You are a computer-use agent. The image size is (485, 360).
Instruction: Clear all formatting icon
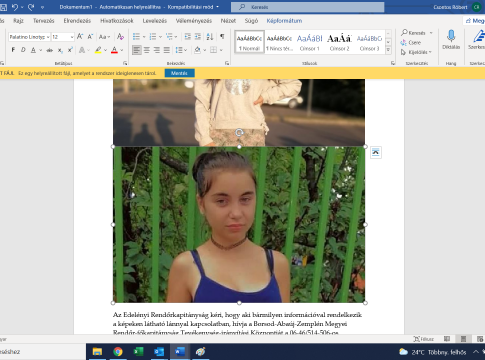pyautogui.click(x=120, y=37)
